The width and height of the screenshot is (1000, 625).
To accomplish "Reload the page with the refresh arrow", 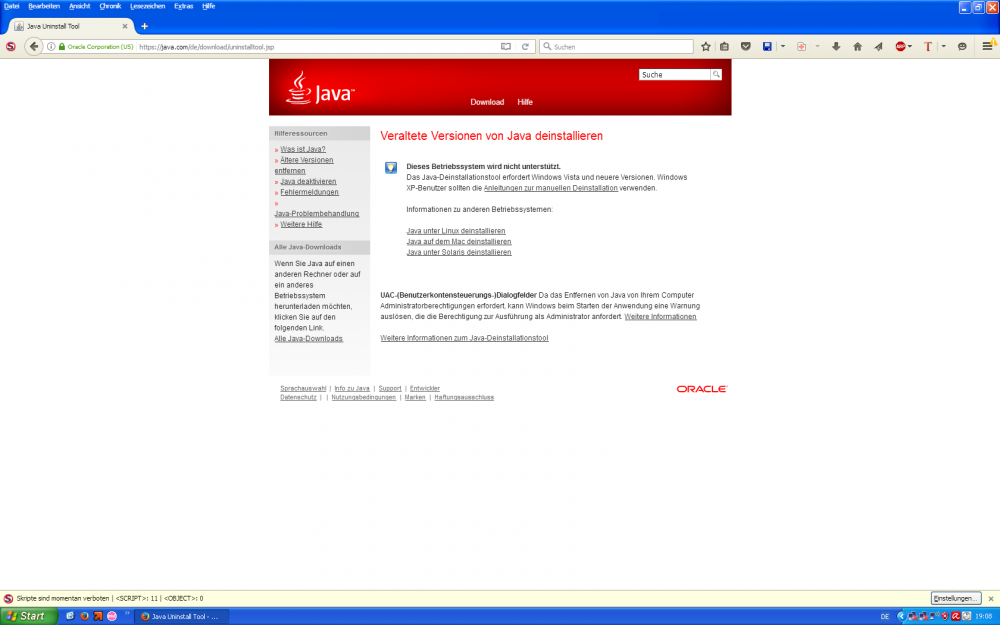I will [526, 47].
